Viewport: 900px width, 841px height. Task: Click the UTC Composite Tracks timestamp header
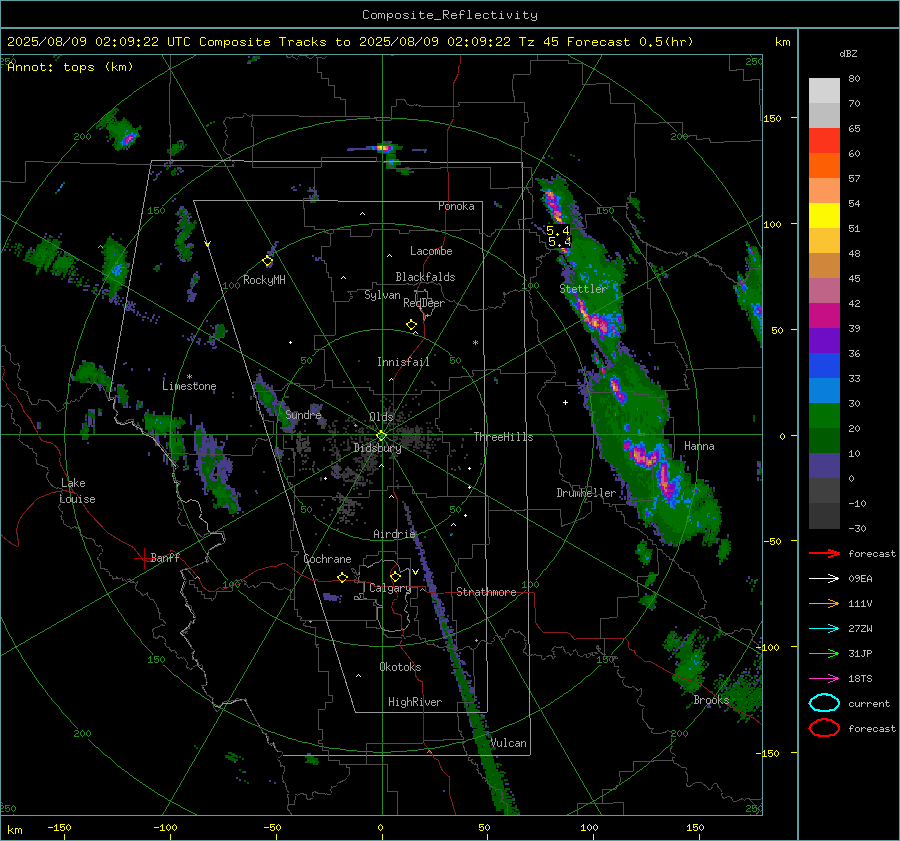point(350,42)
